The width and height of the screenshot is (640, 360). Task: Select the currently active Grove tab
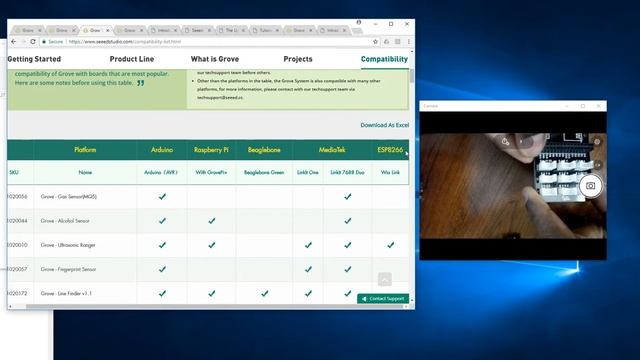tap(95, 31)
